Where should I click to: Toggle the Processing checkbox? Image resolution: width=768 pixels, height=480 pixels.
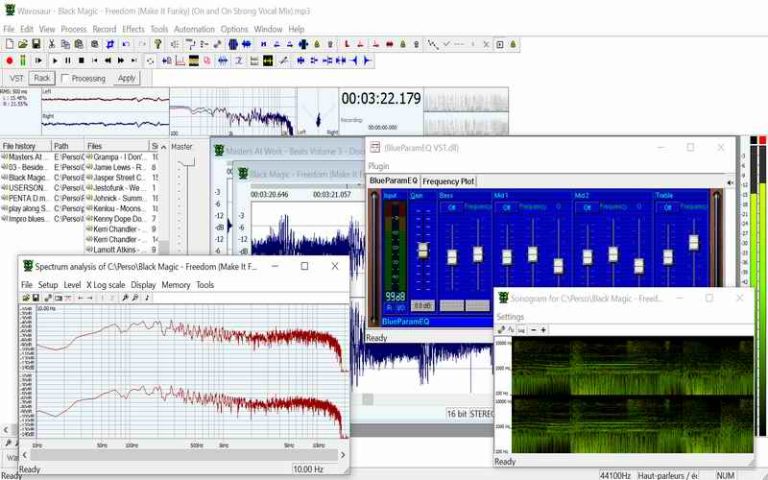click(x=64, y=78)
